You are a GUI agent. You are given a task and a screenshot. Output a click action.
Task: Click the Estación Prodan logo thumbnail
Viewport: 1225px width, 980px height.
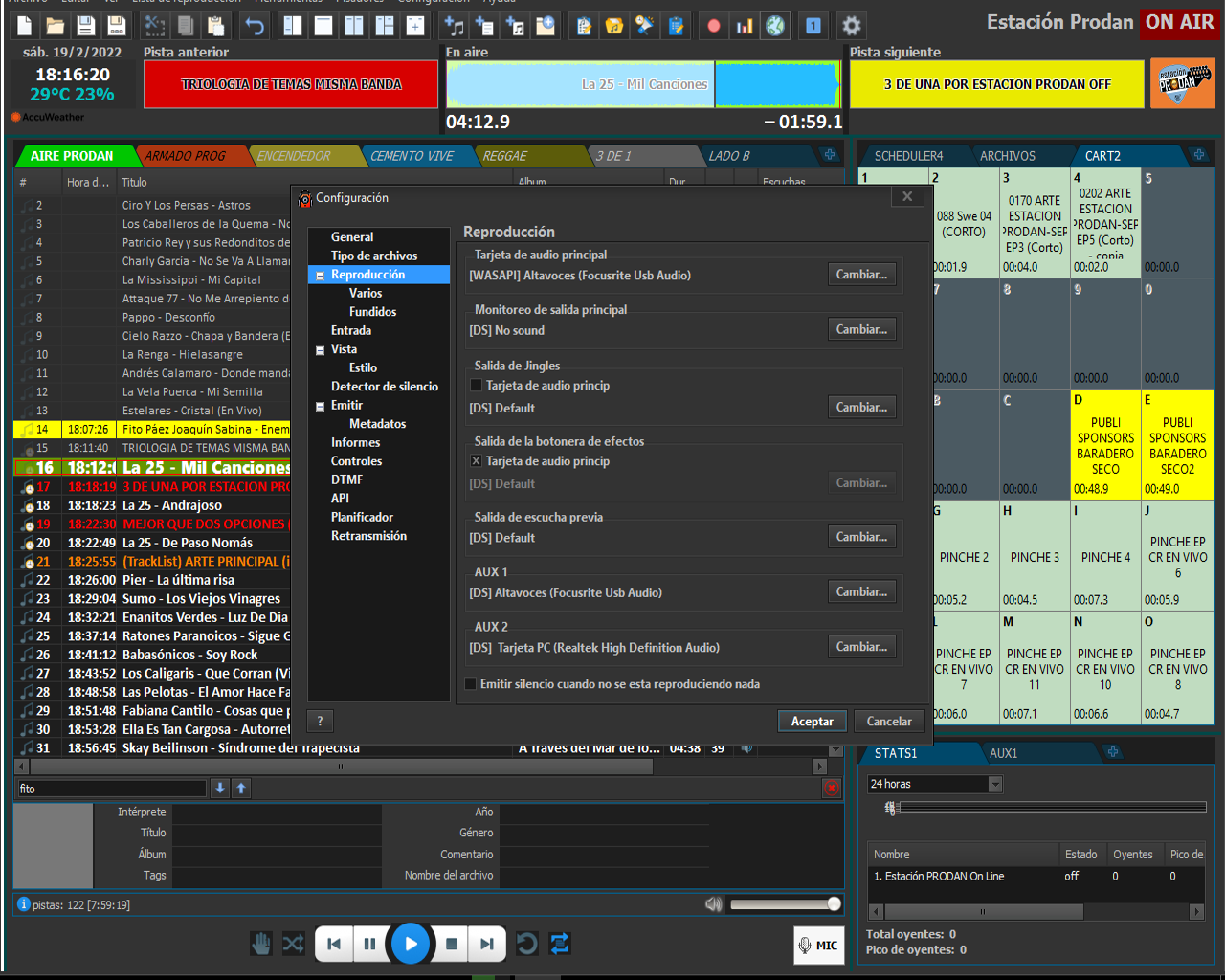coord(1182,83)
